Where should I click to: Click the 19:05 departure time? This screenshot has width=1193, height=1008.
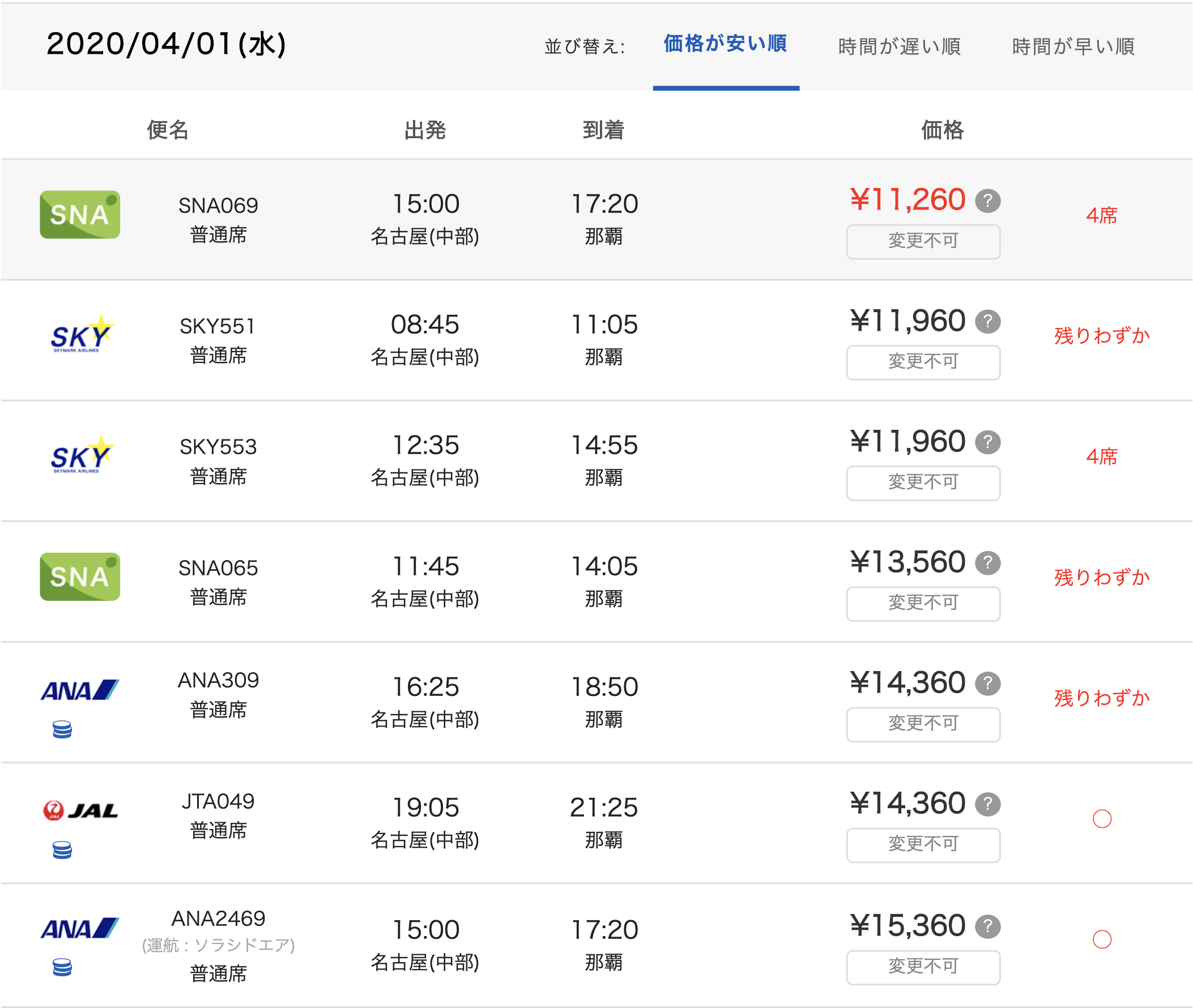pos(425,808)
